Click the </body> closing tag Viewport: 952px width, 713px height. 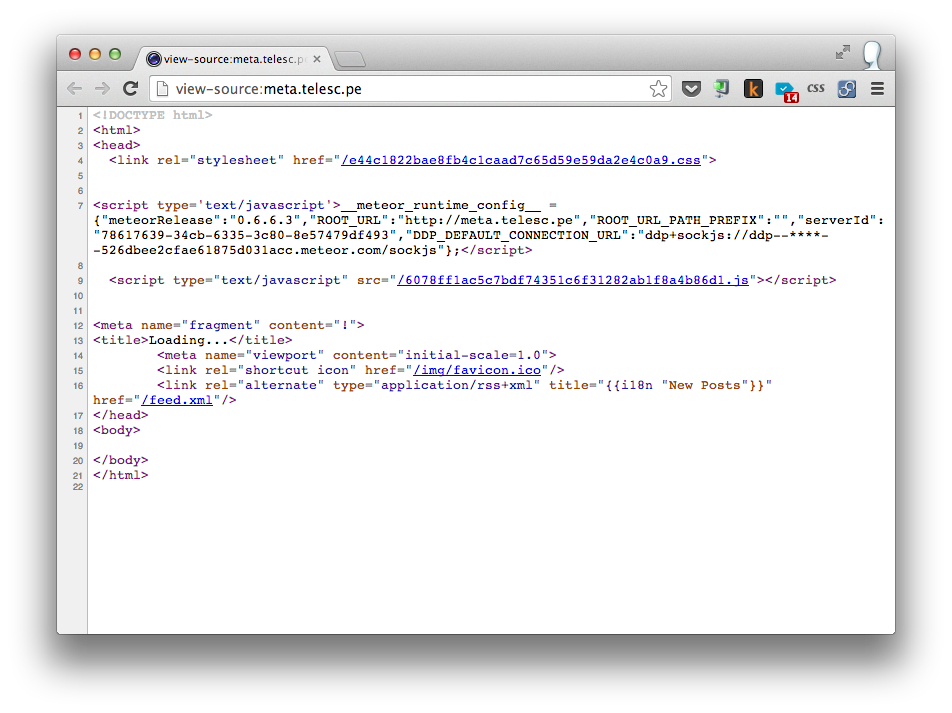tap(120, 460)
